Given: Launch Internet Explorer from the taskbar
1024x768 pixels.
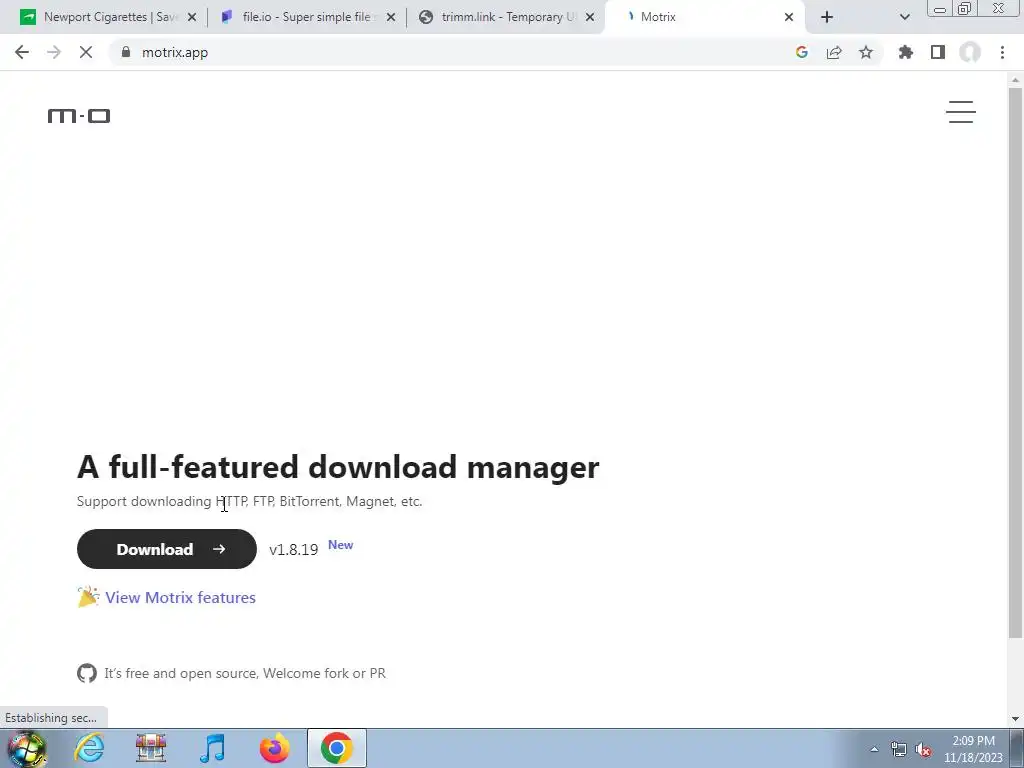Looking at the screenshot, I should [89, 748].
